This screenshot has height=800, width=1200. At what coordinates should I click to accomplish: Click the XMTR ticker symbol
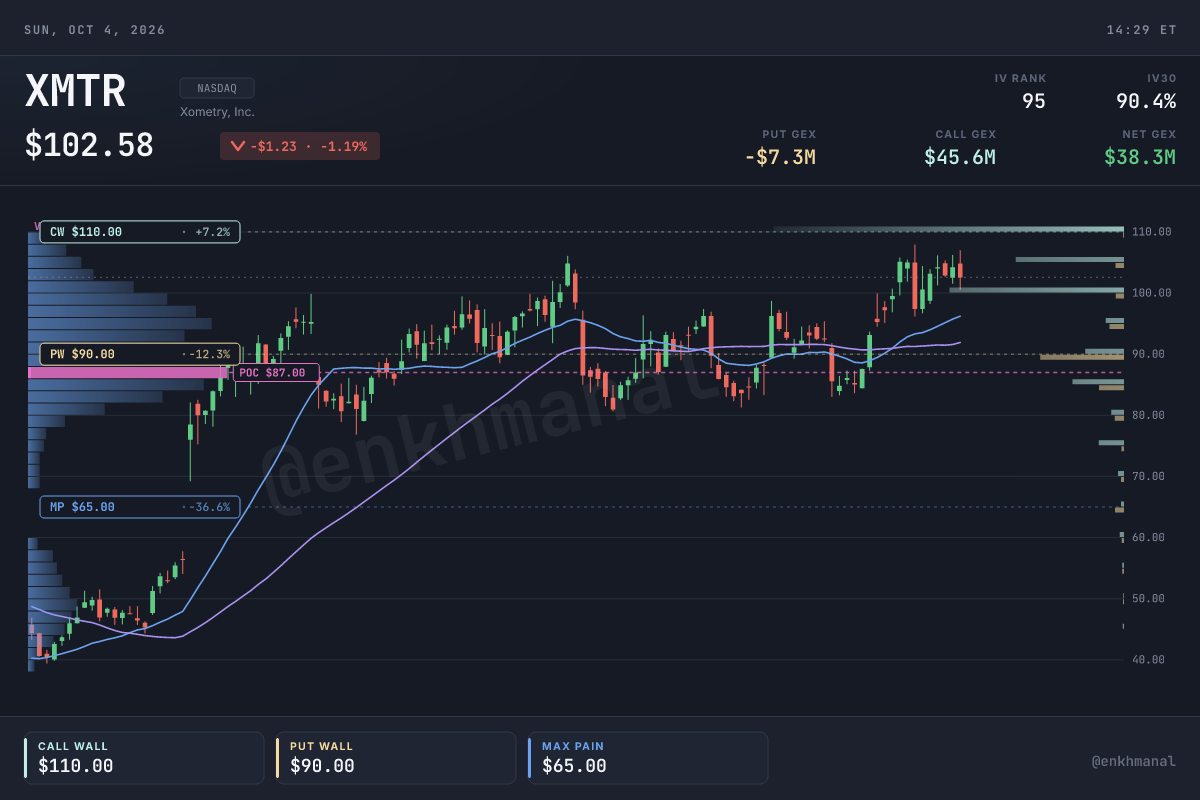click(75, 93)
